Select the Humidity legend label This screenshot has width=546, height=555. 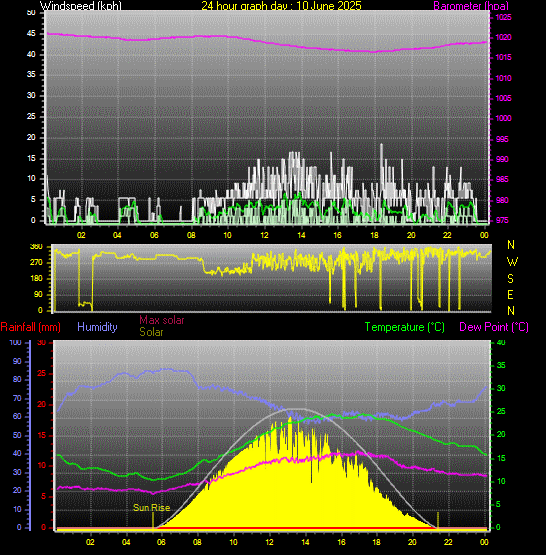(97, 327)
